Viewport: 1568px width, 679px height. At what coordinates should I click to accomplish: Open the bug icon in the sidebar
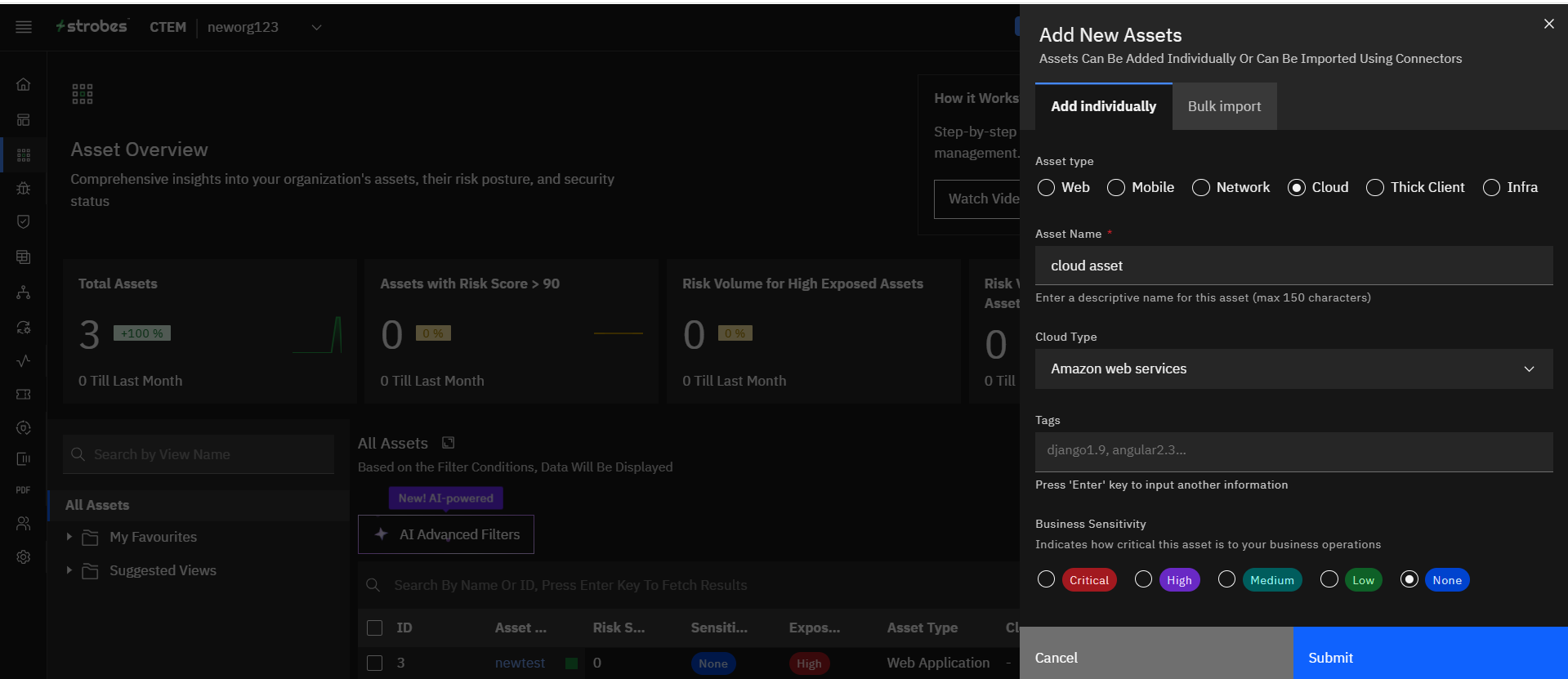click(24, 188)
